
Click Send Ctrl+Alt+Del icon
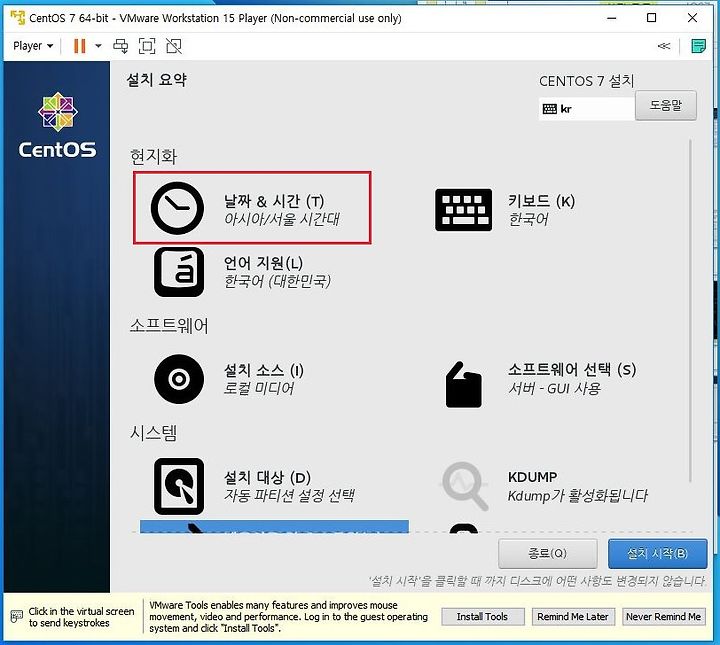[x=121, y=46]
